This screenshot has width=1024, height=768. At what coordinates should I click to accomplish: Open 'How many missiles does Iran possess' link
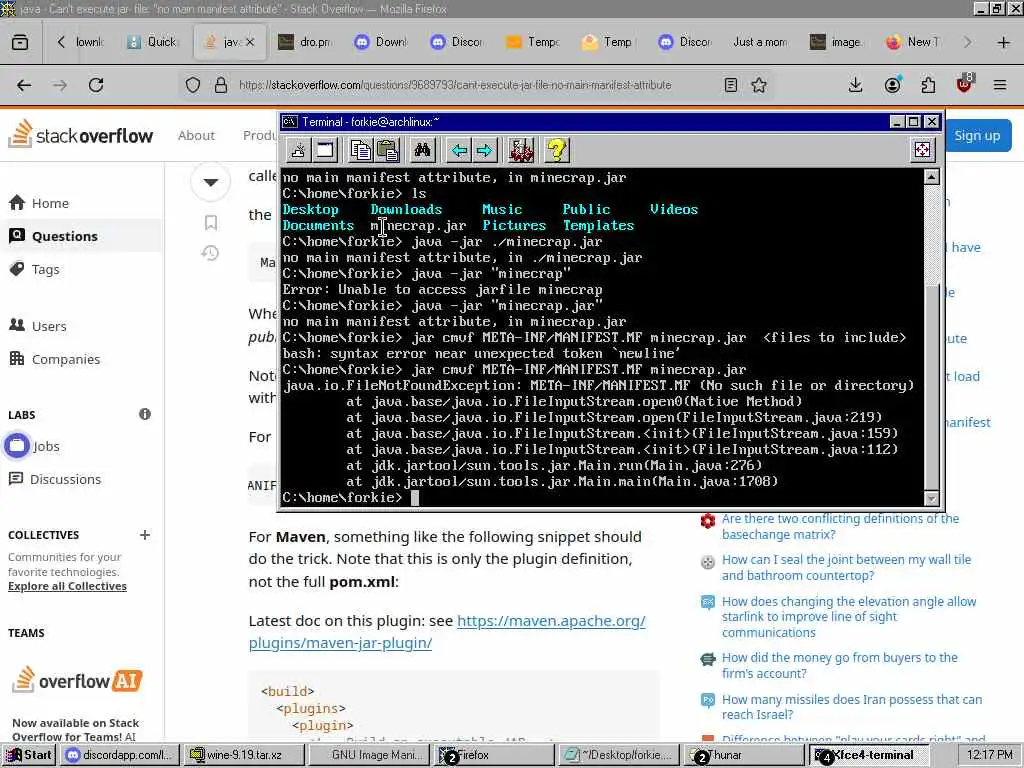pos(852,707)
